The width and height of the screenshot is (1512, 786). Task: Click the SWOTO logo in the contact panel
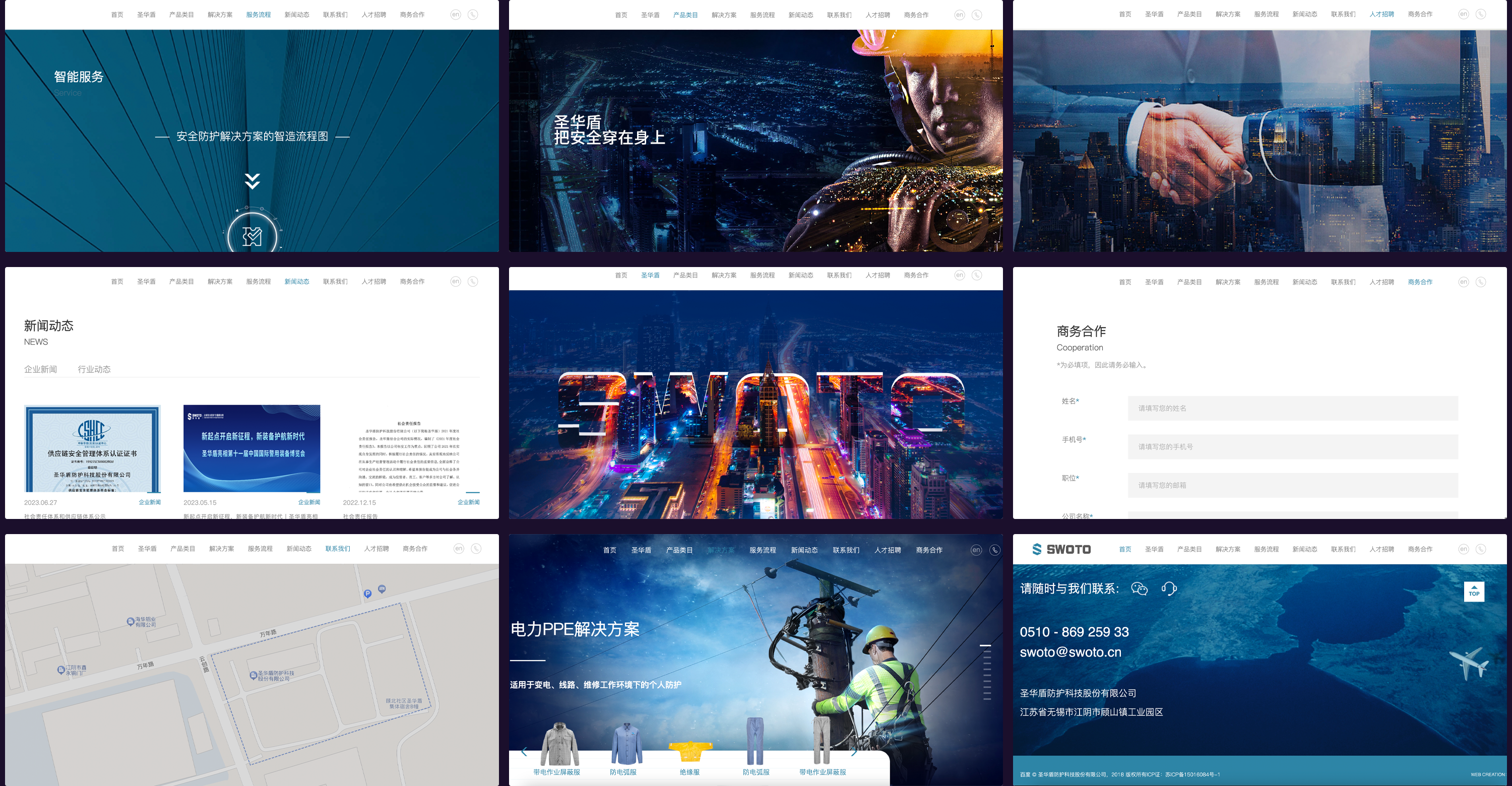click(1061, 549)
